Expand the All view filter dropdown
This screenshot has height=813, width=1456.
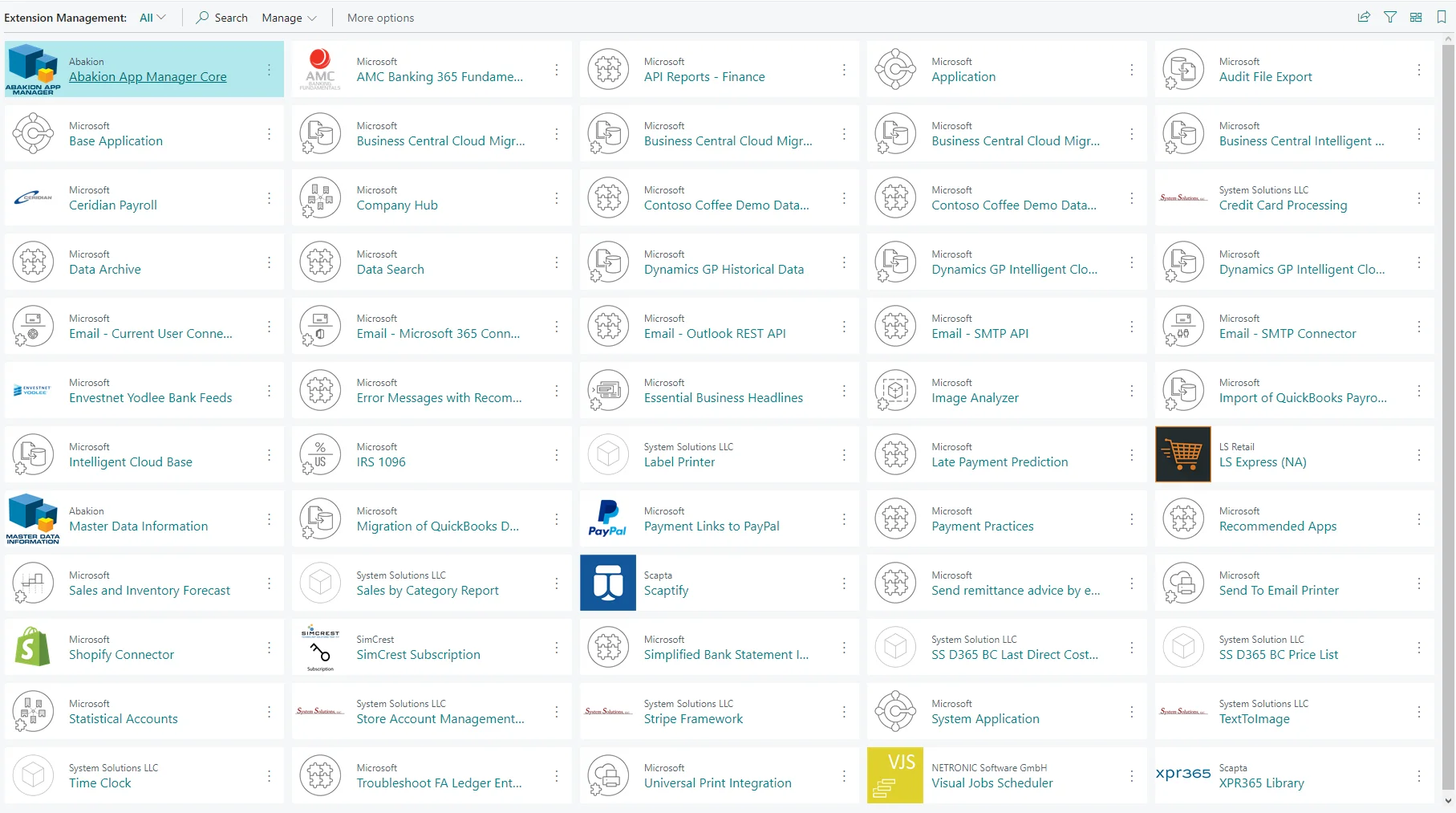(152, 18)
